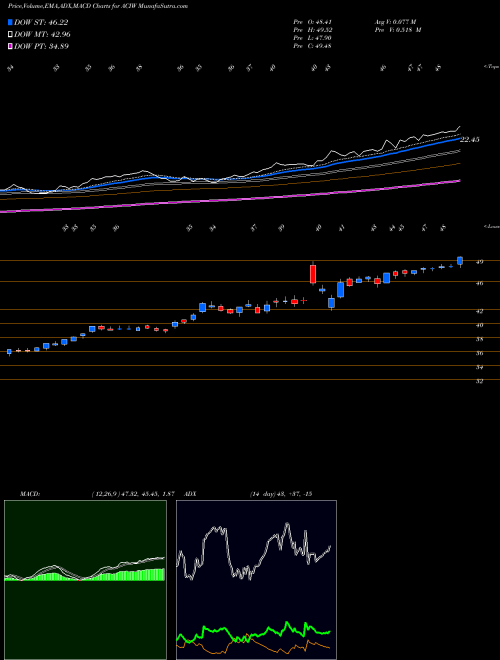Click the end of magenta EMA line

click(458, 181)
